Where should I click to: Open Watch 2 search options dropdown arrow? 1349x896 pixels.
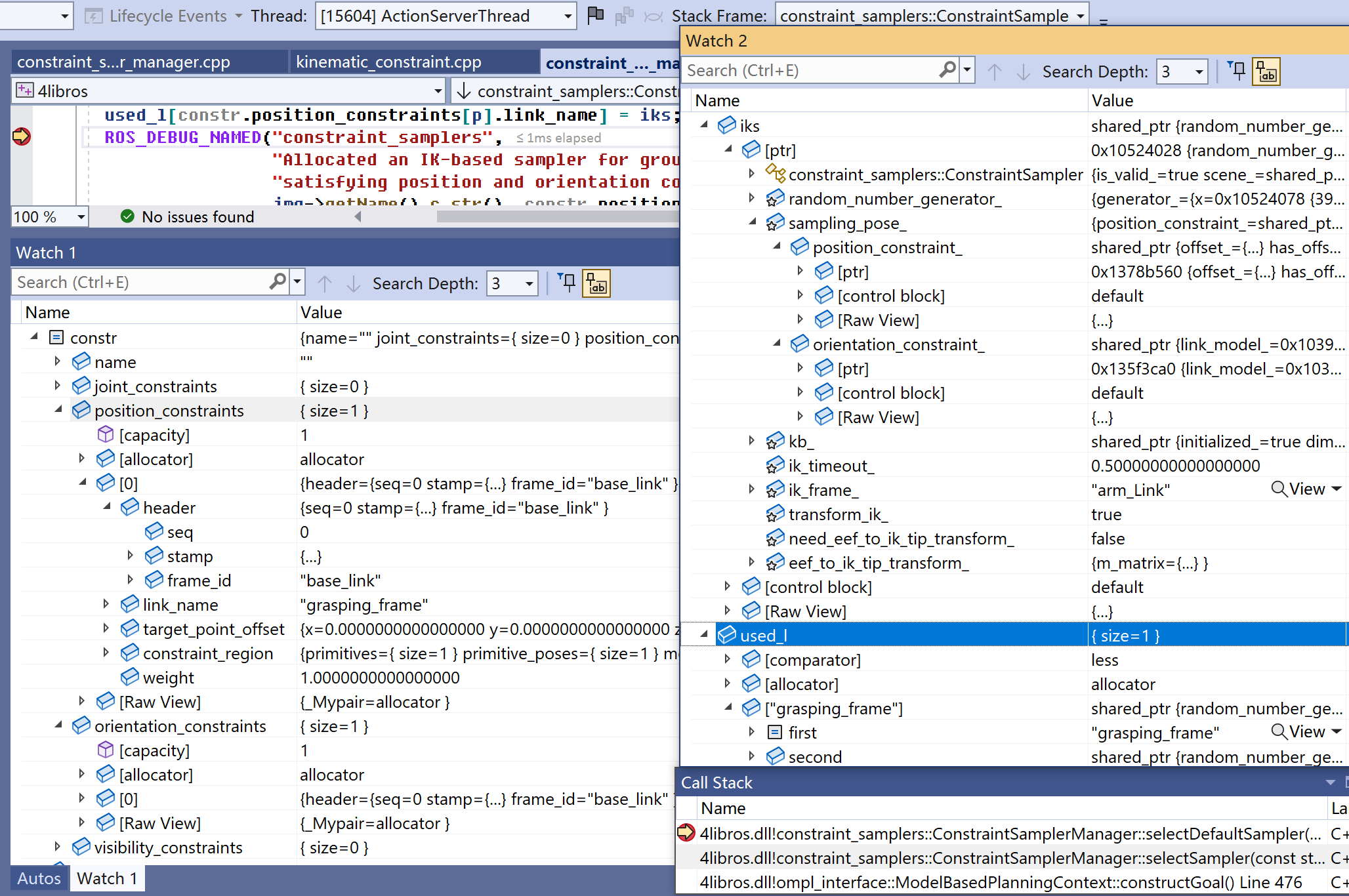tap(966, 70)
